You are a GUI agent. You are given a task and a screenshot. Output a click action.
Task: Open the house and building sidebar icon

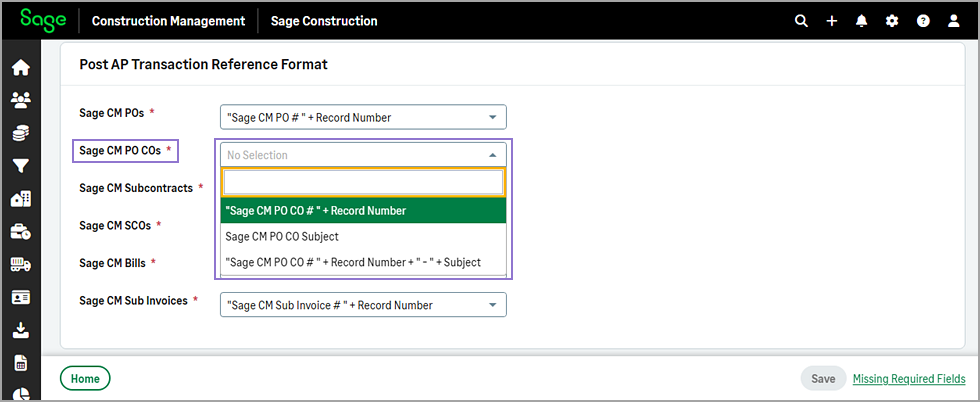tap(21, 199)
